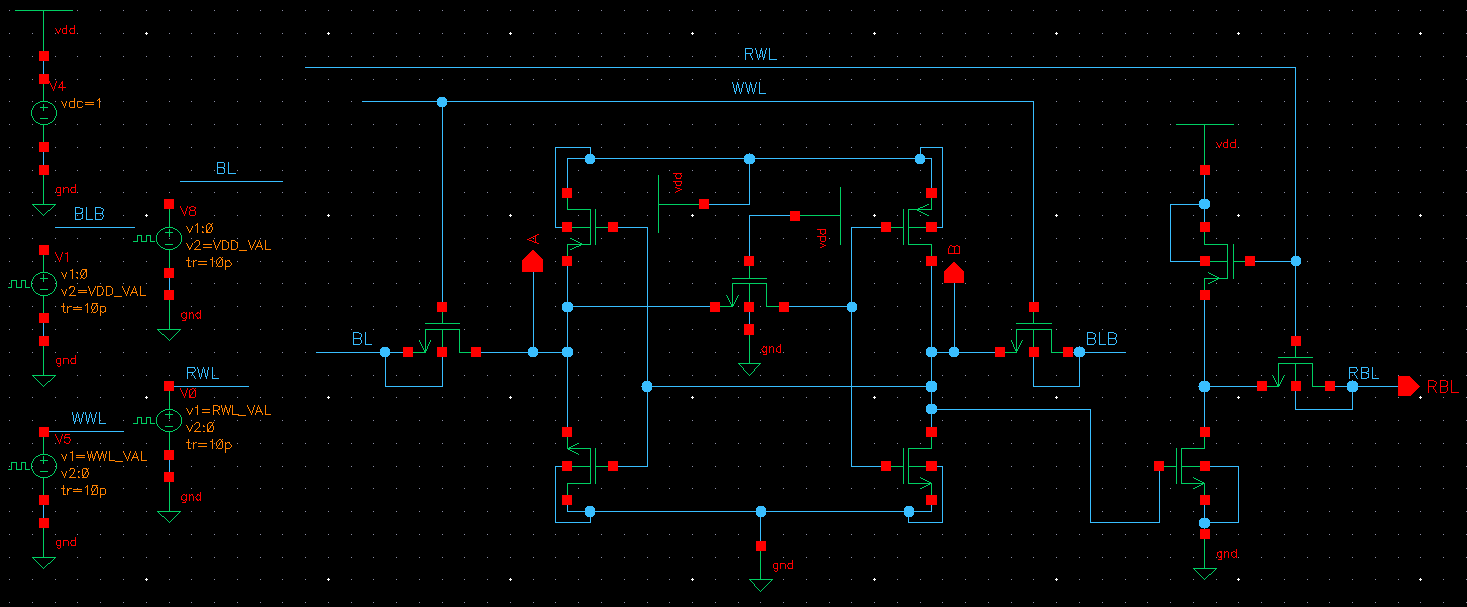Select the access transistor next to BL label
Image resolution: width=1467 pixels, height=607 pixels.
click(441, 338)
